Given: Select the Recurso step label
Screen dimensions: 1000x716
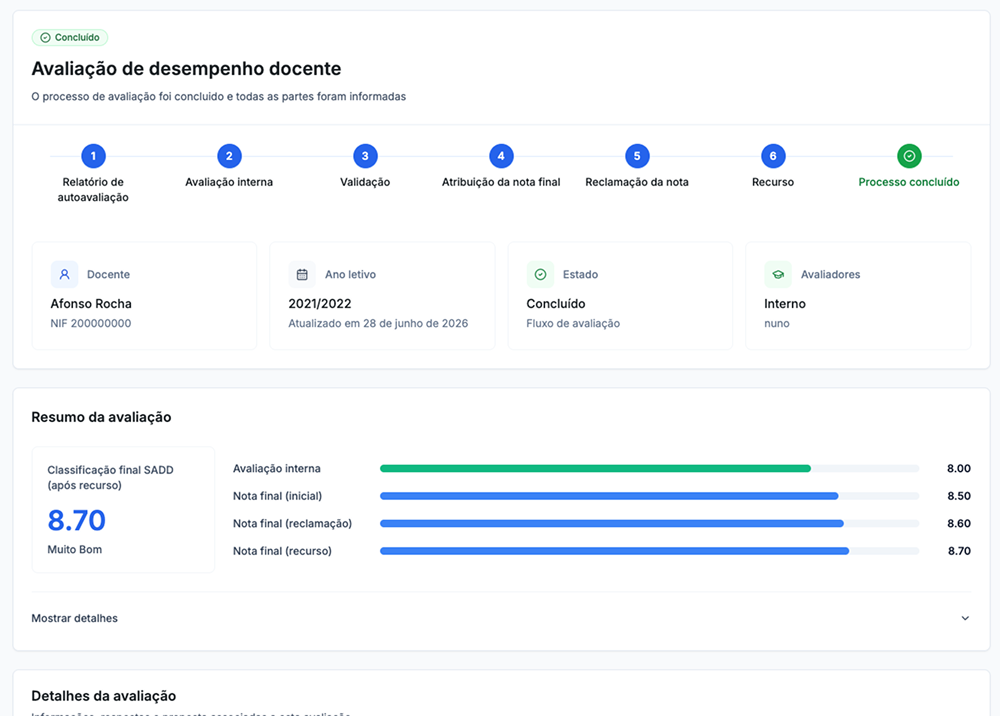Looking at the screenshot, I should tap(773, 182).
